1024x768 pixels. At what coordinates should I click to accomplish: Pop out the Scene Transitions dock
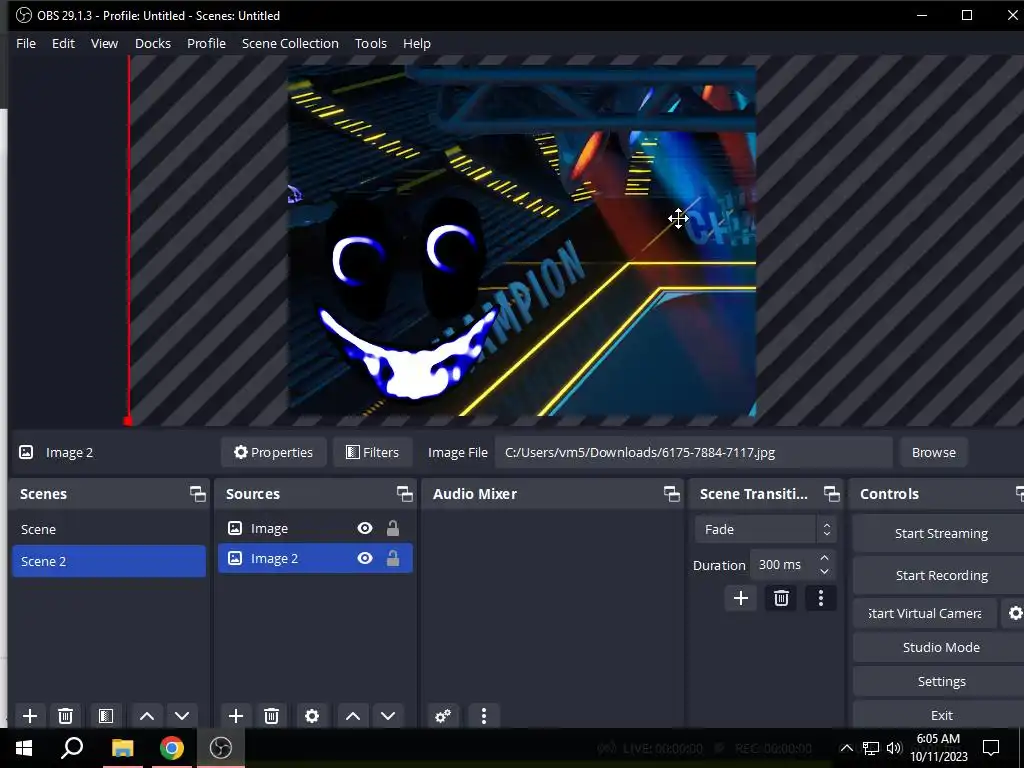point(831,494)
